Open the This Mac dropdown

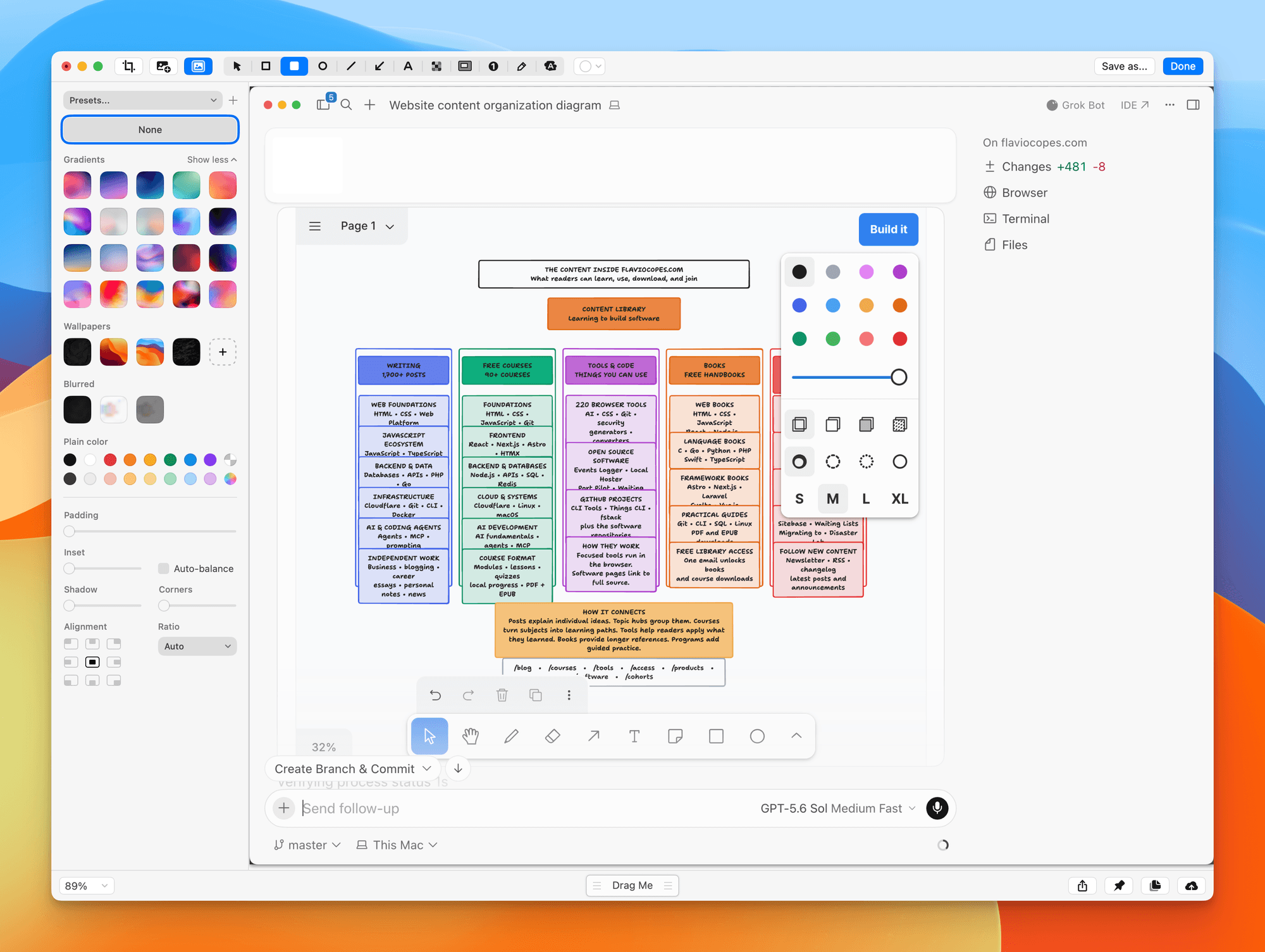click(x=397, y=845)
